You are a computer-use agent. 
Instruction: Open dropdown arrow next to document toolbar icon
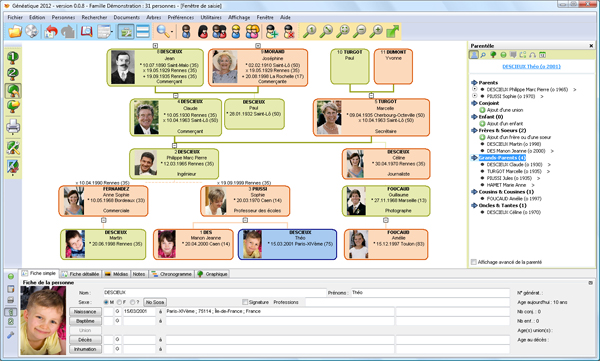point(112,32)
